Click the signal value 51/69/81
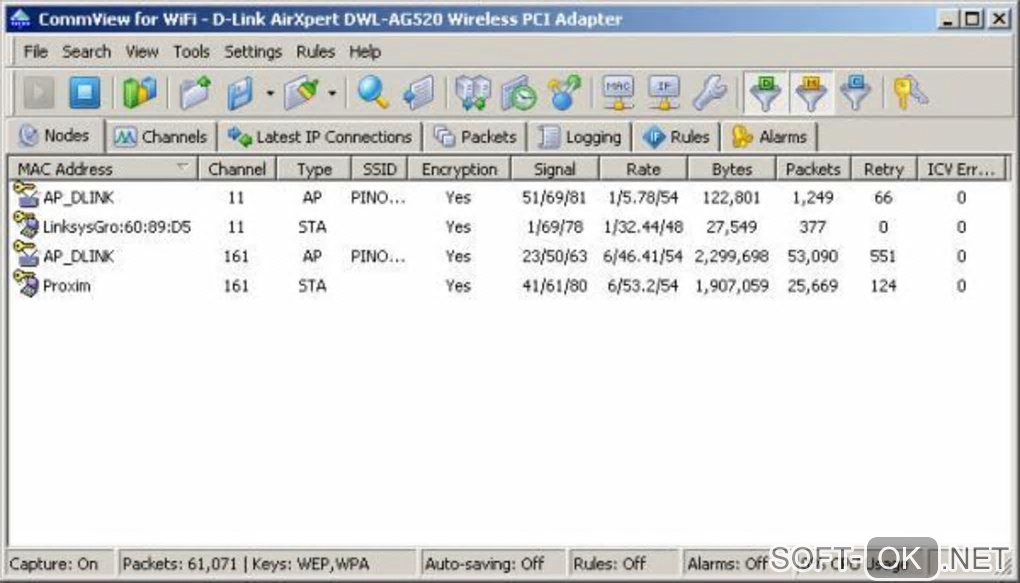 [554, 197]
